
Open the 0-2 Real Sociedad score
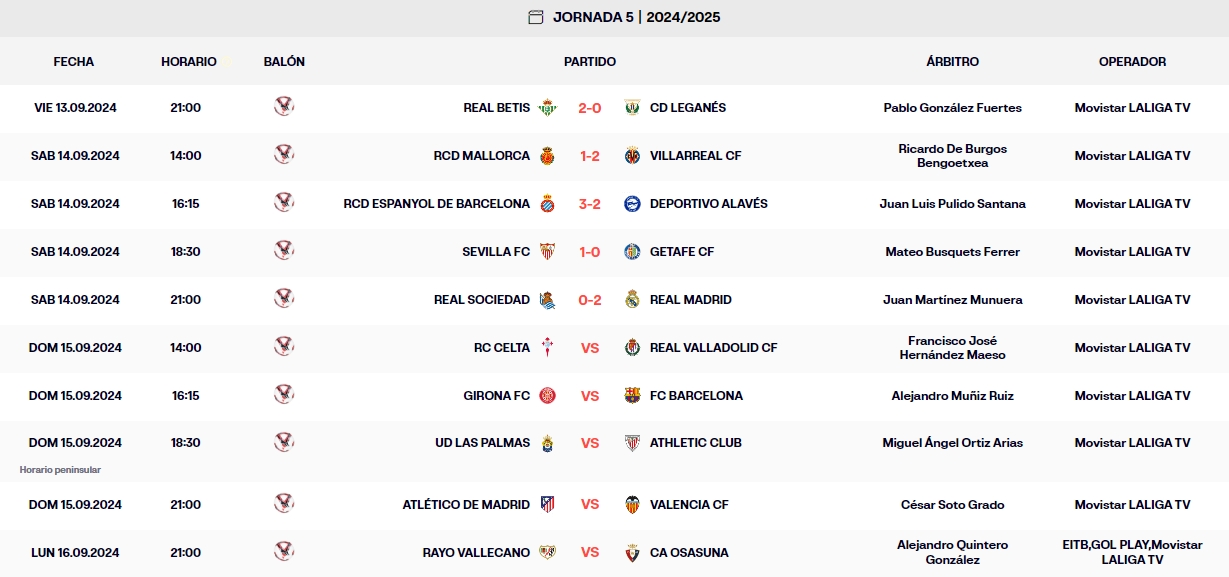click(590, 300)
